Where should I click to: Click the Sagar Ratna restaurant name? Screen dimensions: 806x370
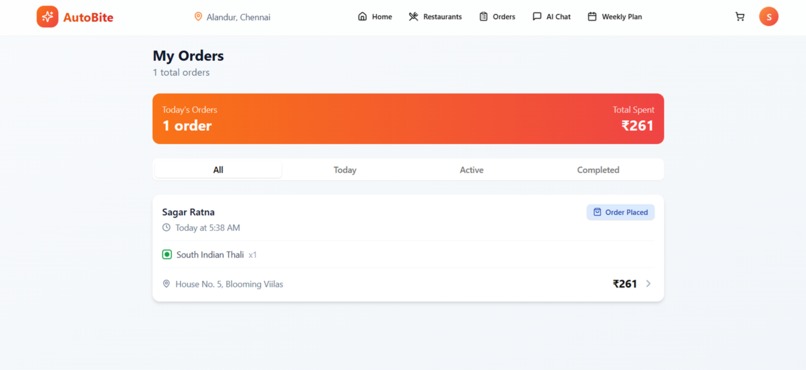[x=188, y=212]
